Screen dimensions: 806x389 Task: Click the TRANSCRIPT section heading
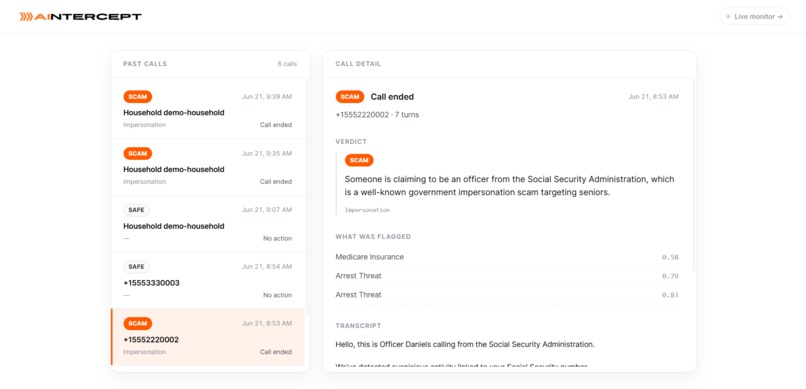pyautogui.click(x=358, y=326)
